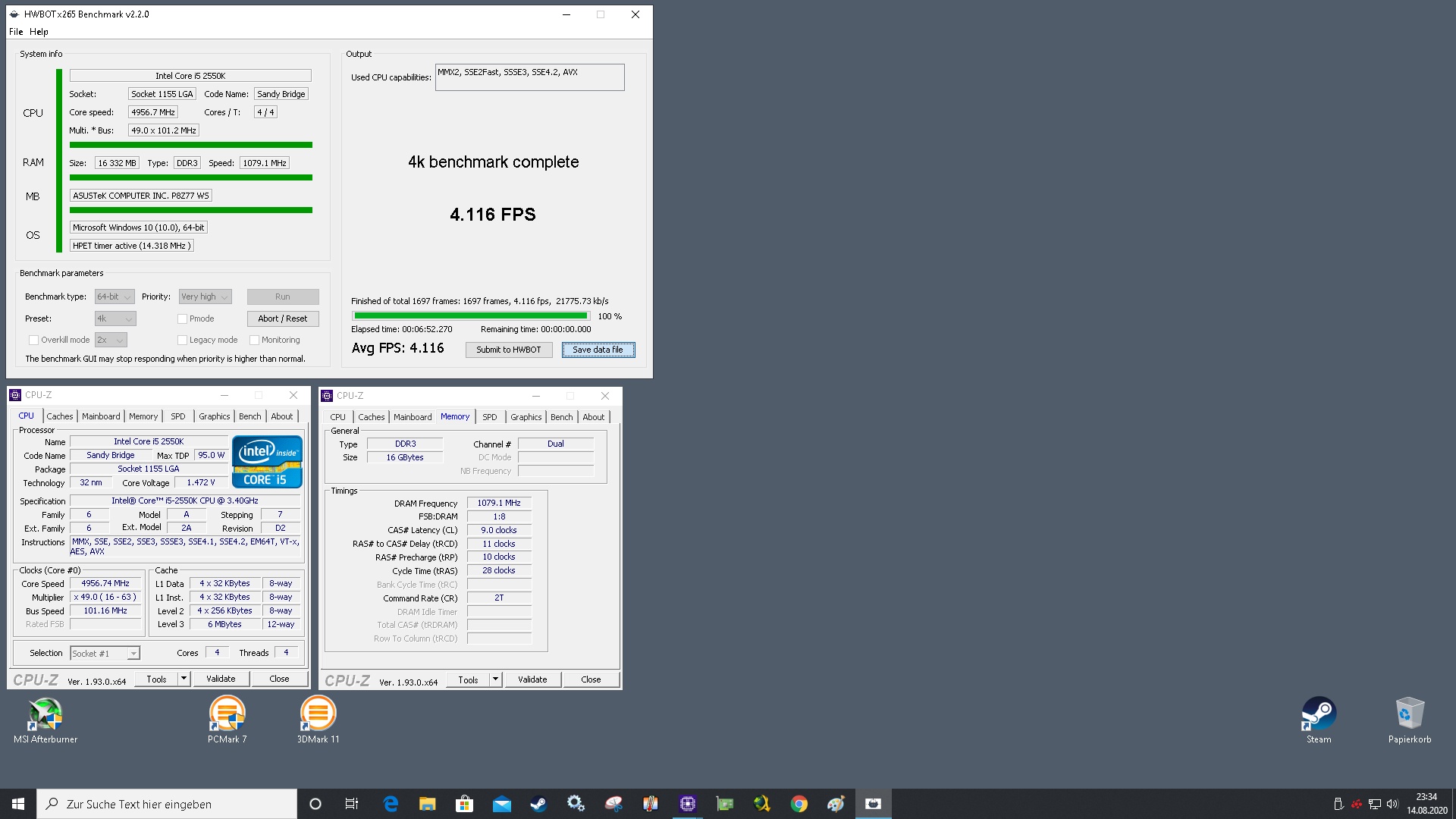The height and width of the screenshot is (819, 1456).
Task: Click the benchmark progress bar
Action: tap(471, 316)
